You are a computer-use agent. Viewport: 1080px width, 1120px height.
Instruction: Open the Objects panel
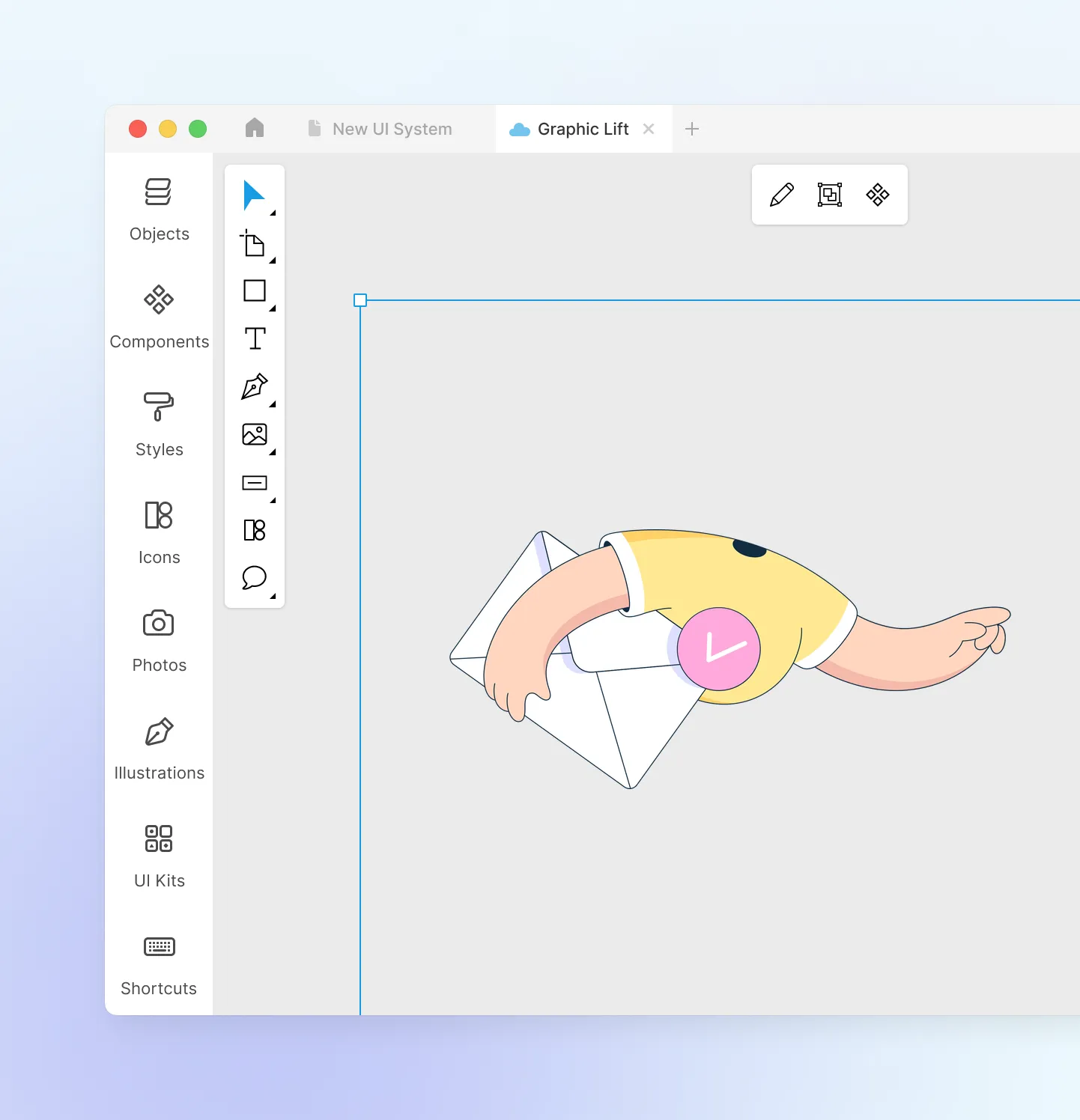point(159,210)
